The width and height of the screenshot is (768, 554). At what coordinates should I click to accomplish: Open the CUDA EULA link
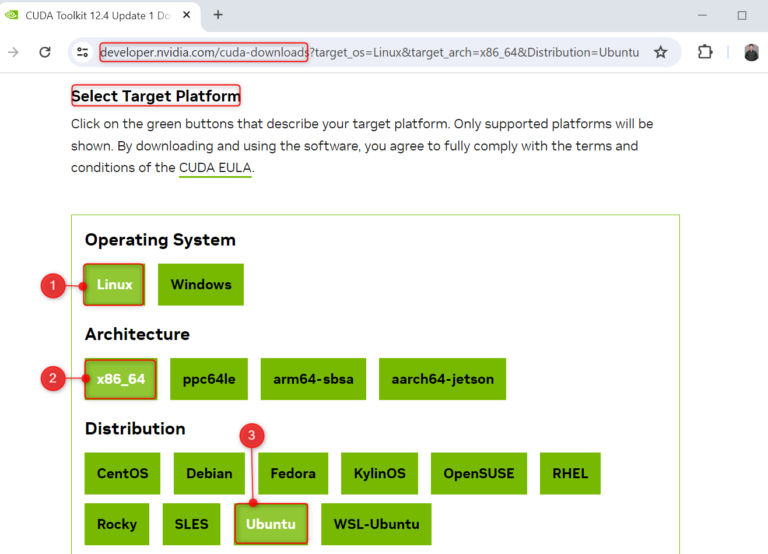click(215, 168)
